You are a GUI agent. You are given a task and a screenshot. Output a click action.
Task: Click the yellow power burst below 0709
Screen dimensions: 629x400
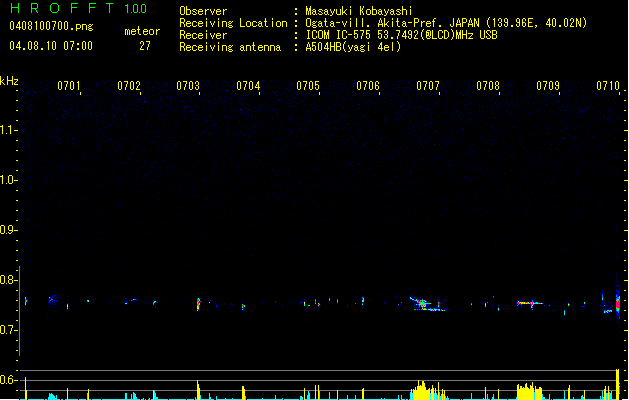530,391
